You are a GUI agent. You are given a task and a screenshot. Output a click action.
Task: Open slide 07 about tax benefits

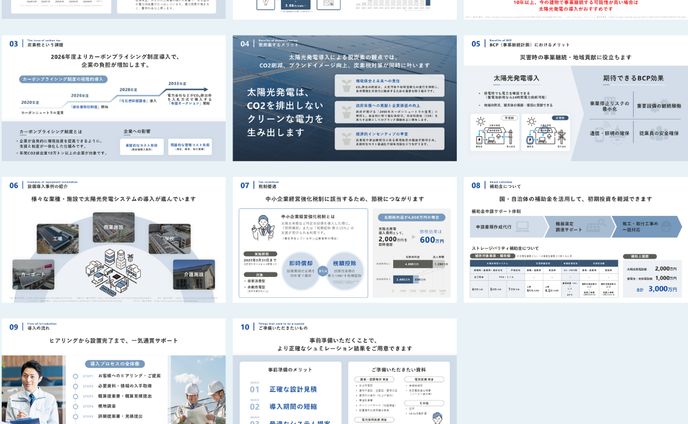pos(344,240)
